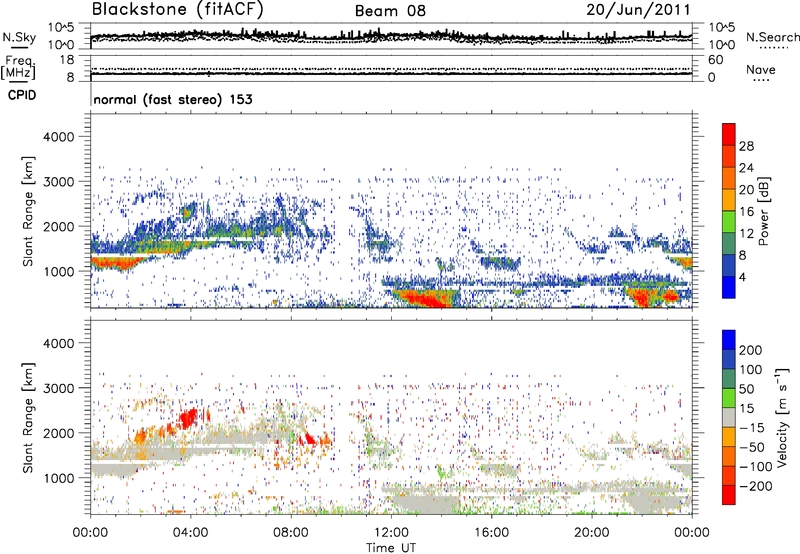Select the N.Search legend label
800x554 pixels.
pyautogui.click(x=773, y=37)
